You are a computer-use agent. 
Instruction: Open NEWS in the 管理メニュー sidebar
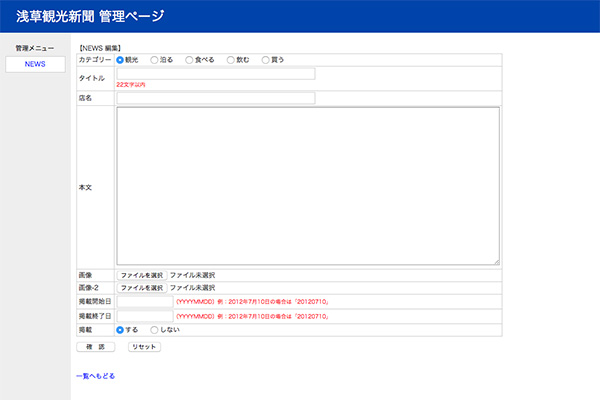pyautogui.click(x=35, y=64)
